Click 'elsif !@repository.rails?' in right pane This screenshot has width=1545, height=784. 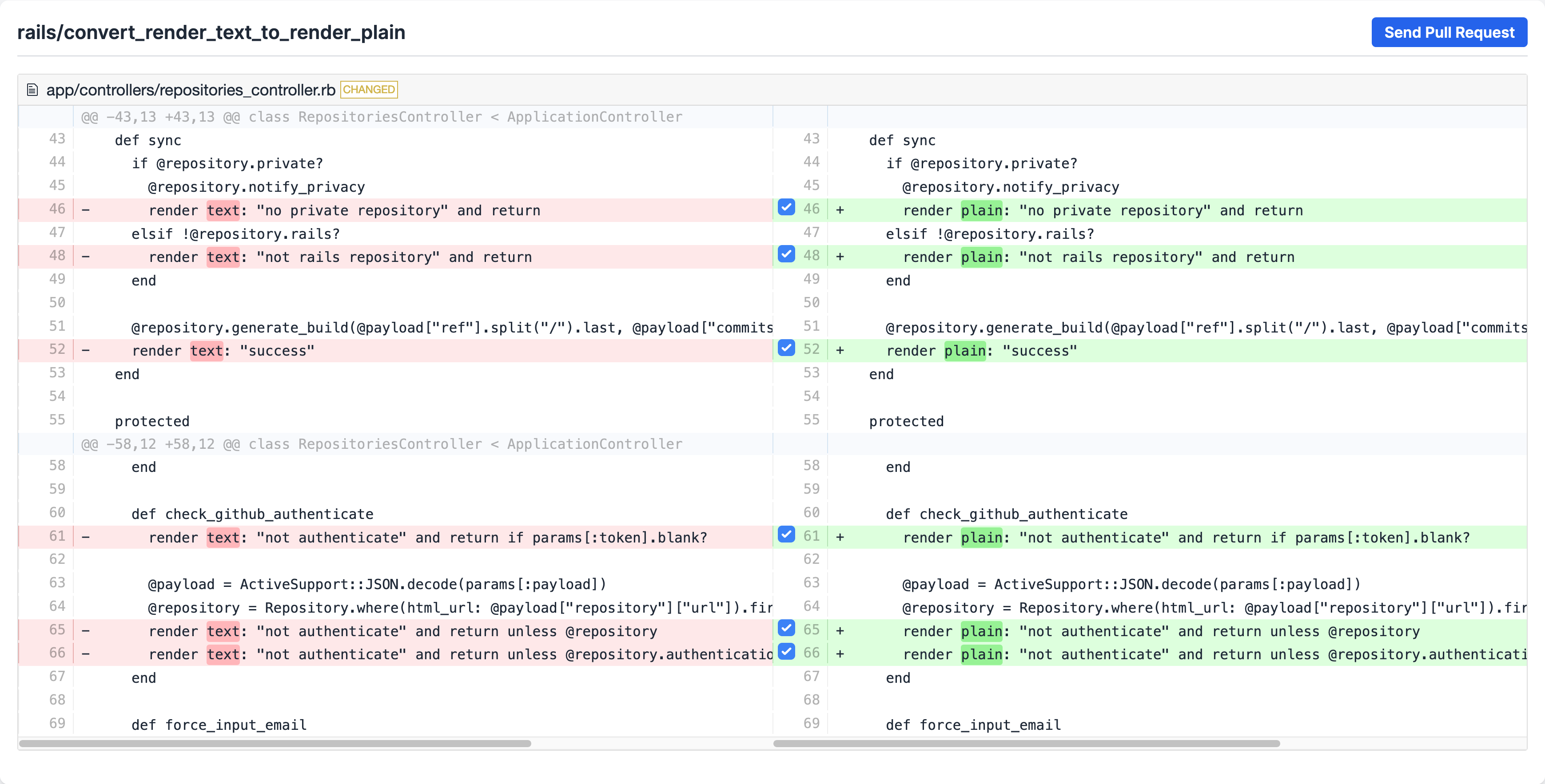990,234
